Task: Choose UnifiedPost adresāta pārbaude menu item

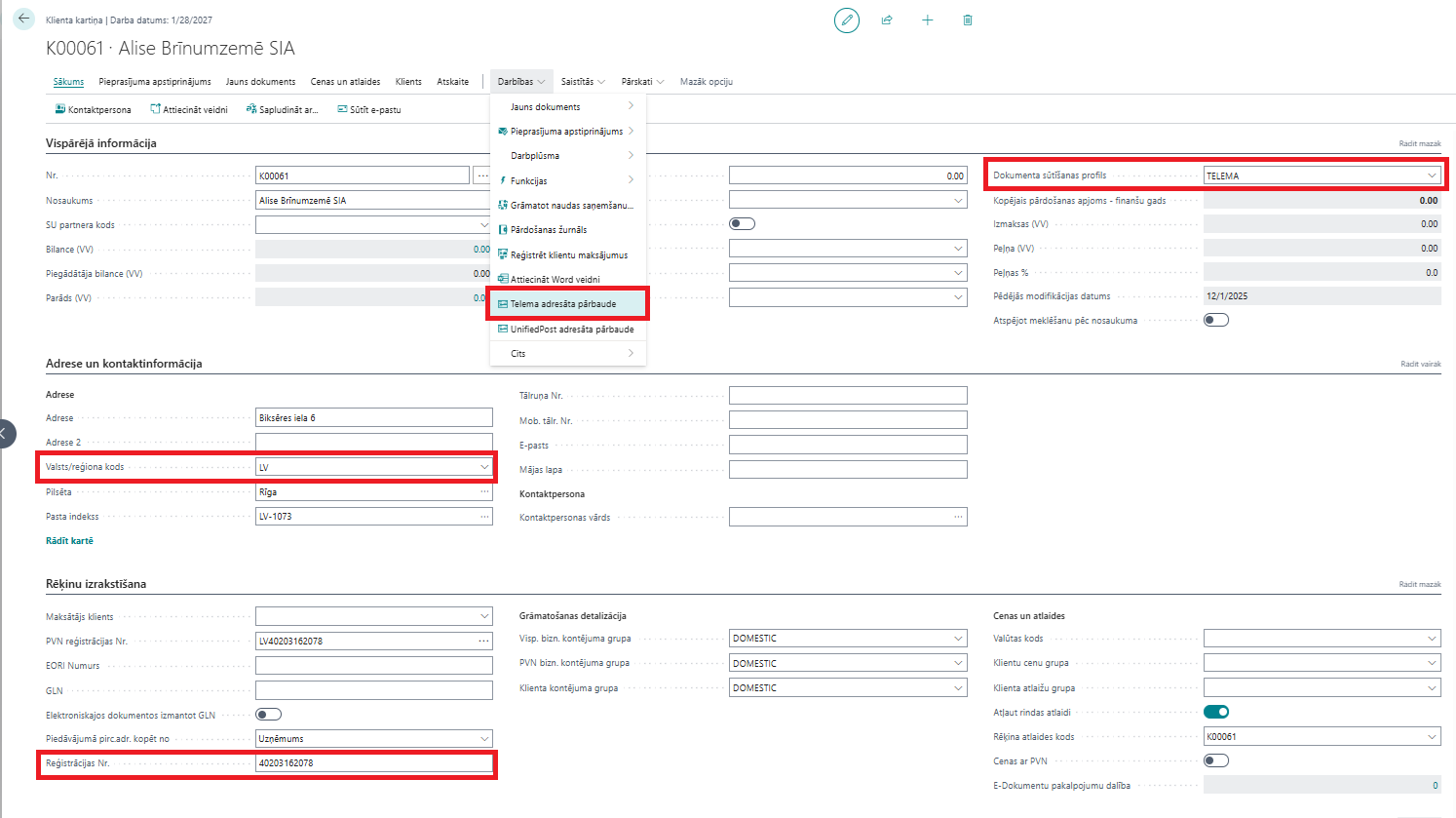Action: (571, 330)
